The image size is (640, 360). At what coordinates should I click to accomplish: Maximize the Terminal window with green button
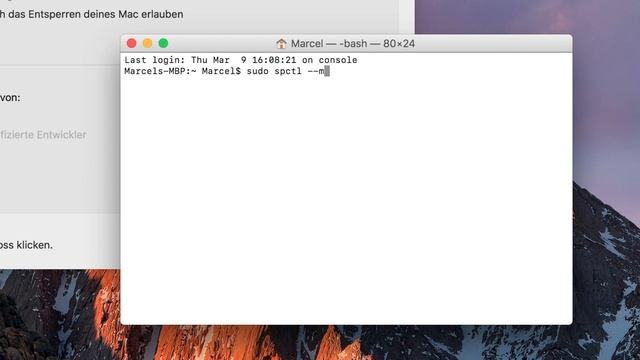coord(163,43)
